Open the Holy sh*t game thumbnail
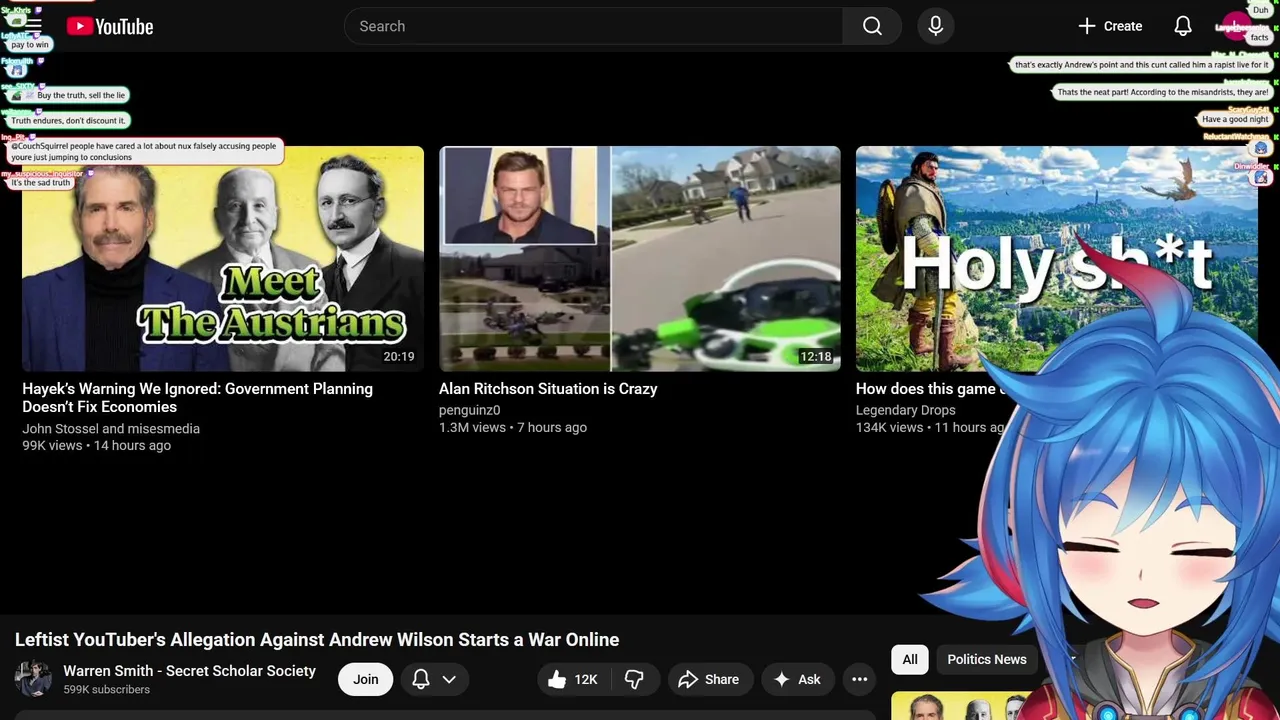The height and width of the screenshot is (720, 1280). tap(1057, 259)
